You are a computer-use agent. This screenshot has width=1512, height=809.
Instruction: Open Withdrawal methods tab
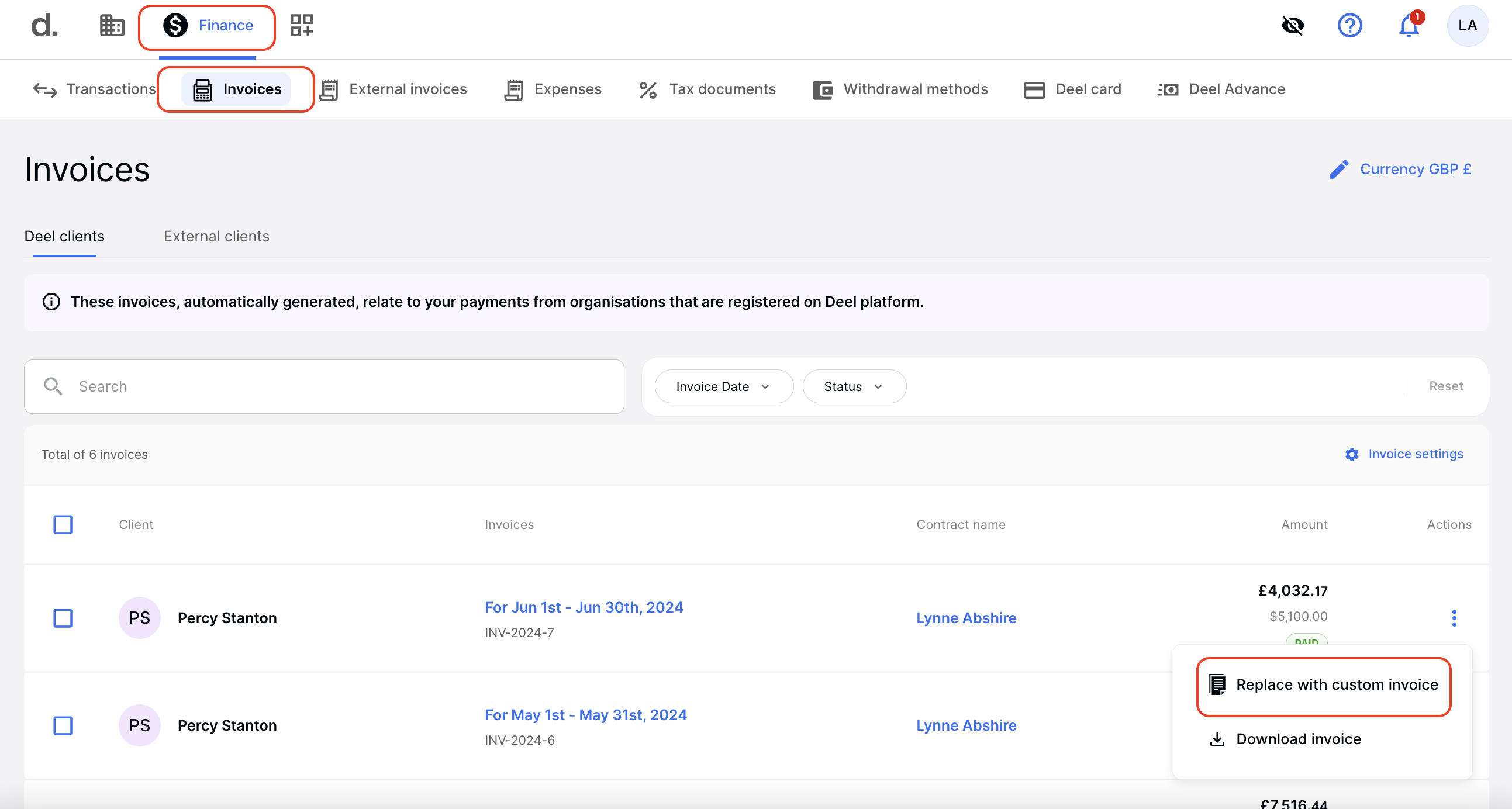click(900, 89)
